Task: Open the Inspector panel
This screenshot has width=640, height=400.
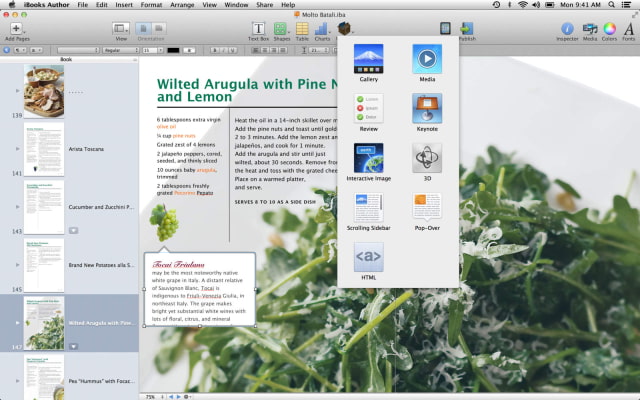Action: point(568,30)
